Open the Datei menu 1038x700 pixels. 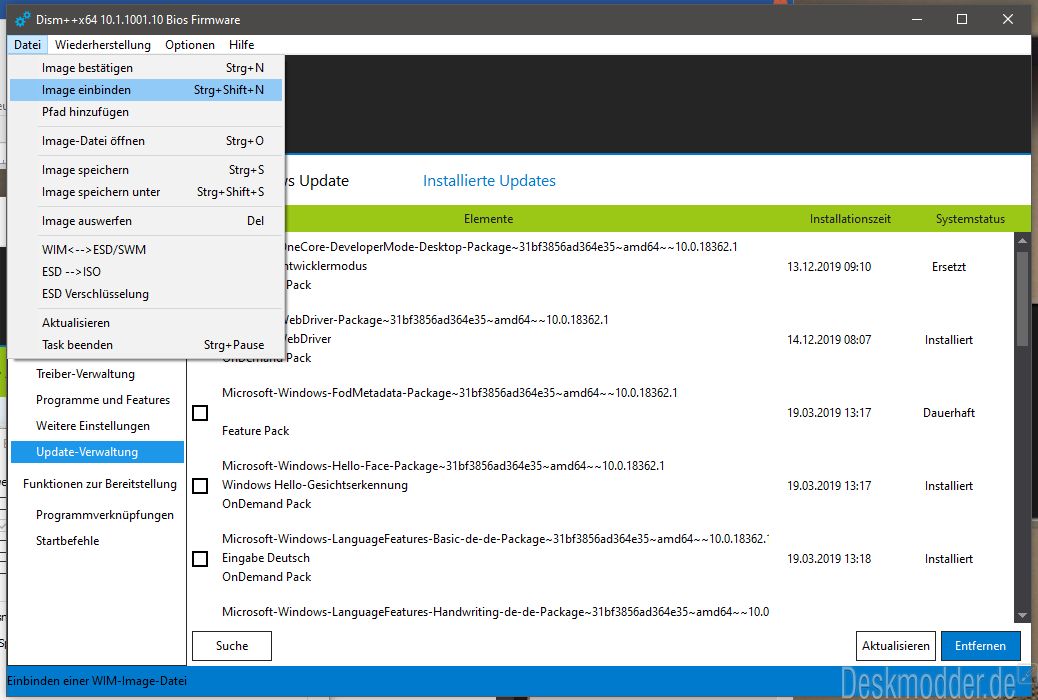click(x=27, y=44)
